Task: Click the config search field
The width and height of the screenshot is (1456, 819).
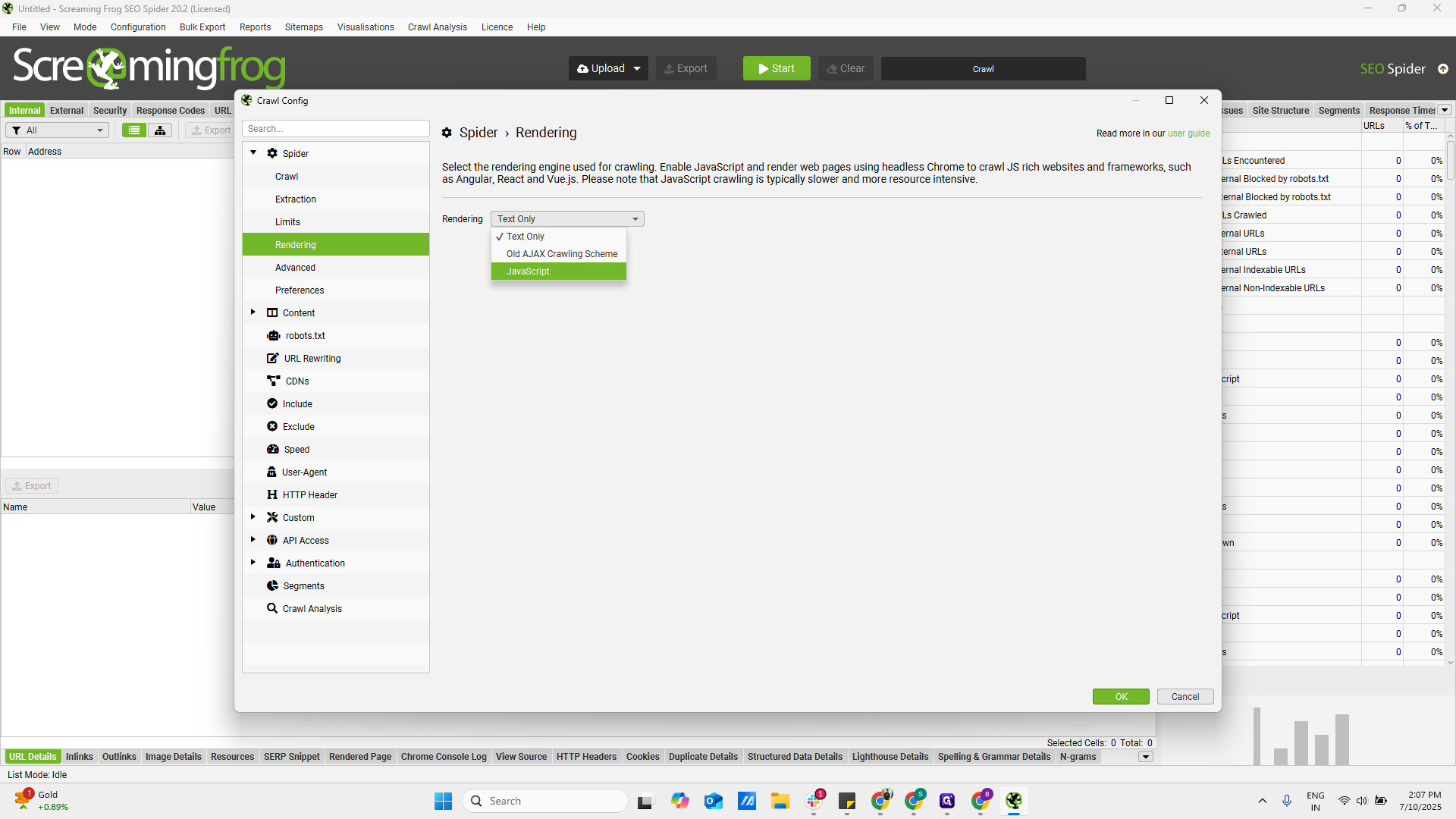Action: 335,129
